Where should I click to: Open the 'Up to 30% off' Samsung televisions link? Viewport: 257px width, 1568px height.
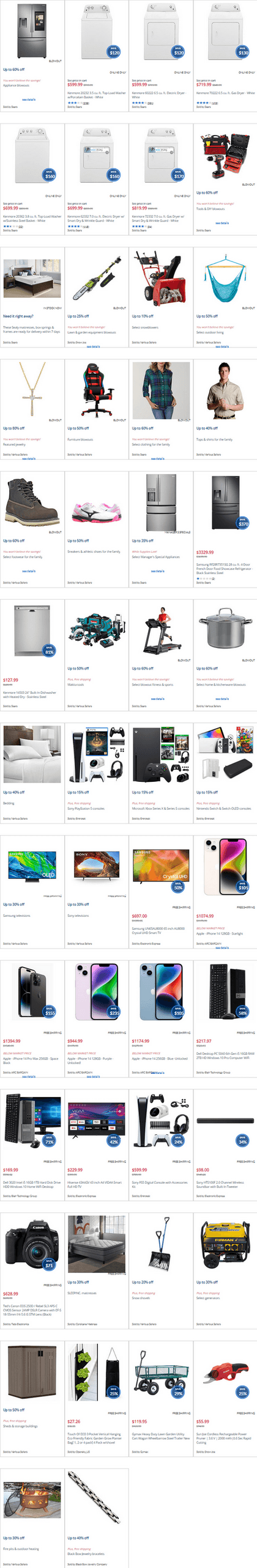[13, 905]
